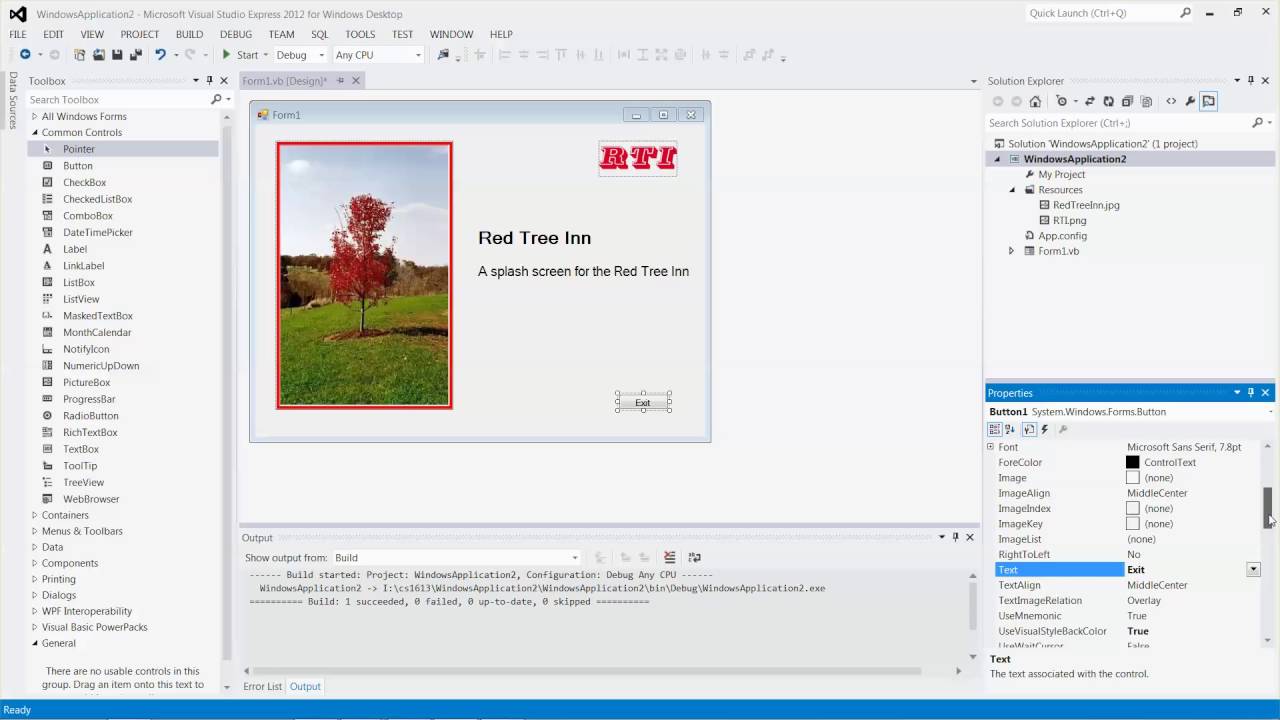Click the Properties page icon in Properties toolbar
This screenshot has width=1280, height=720.
[1029, 429]
